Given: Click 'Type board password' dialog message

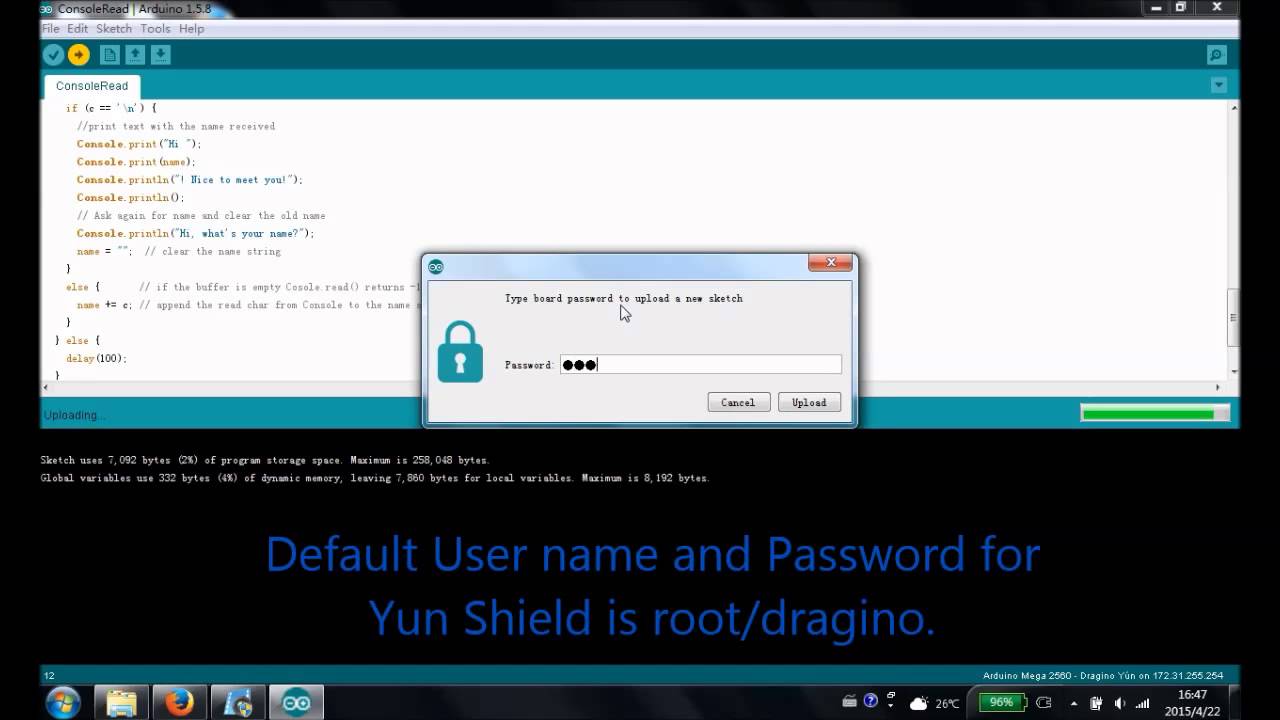Looking at the screenshot, I should pos(623,298).
